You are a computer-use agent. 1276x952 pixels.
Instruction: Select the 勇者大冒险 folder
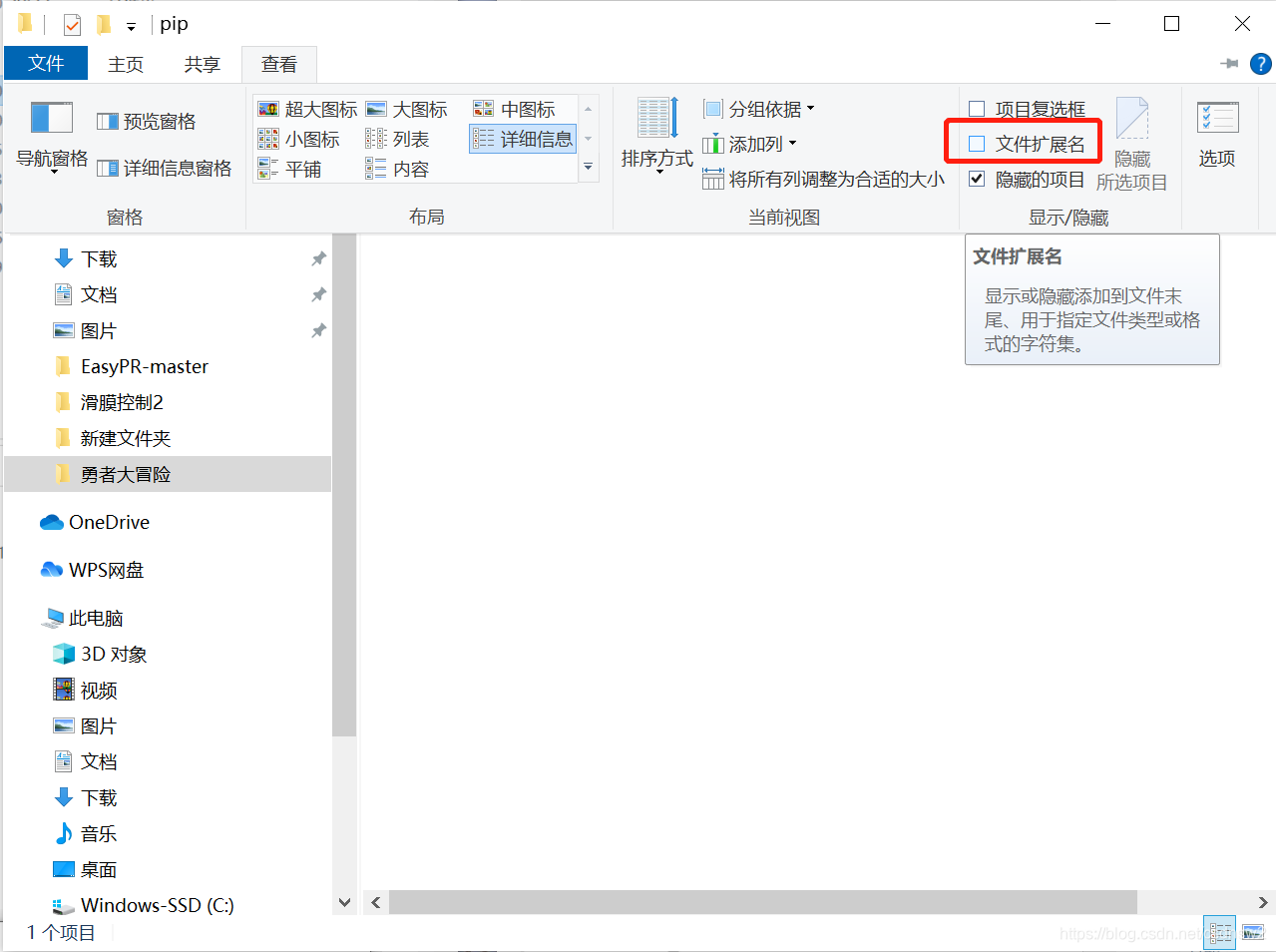coord(168,475)
